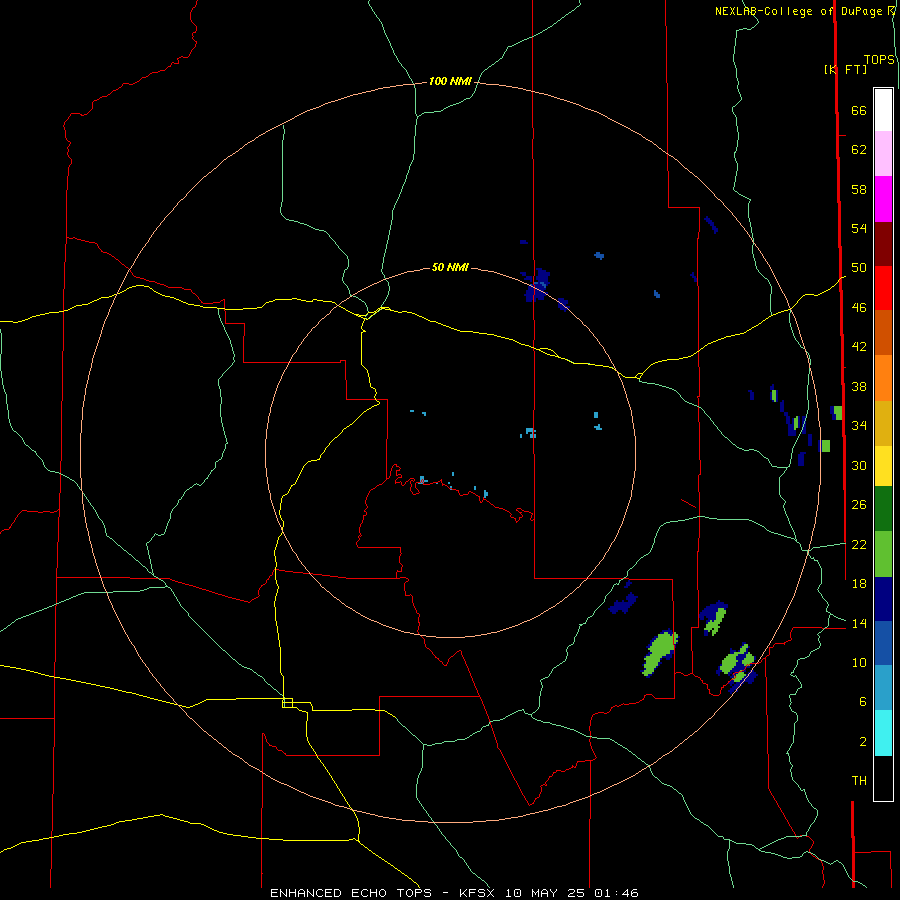
Task: Click the '10 MAY 25' date text
Action: coord(545,893)
